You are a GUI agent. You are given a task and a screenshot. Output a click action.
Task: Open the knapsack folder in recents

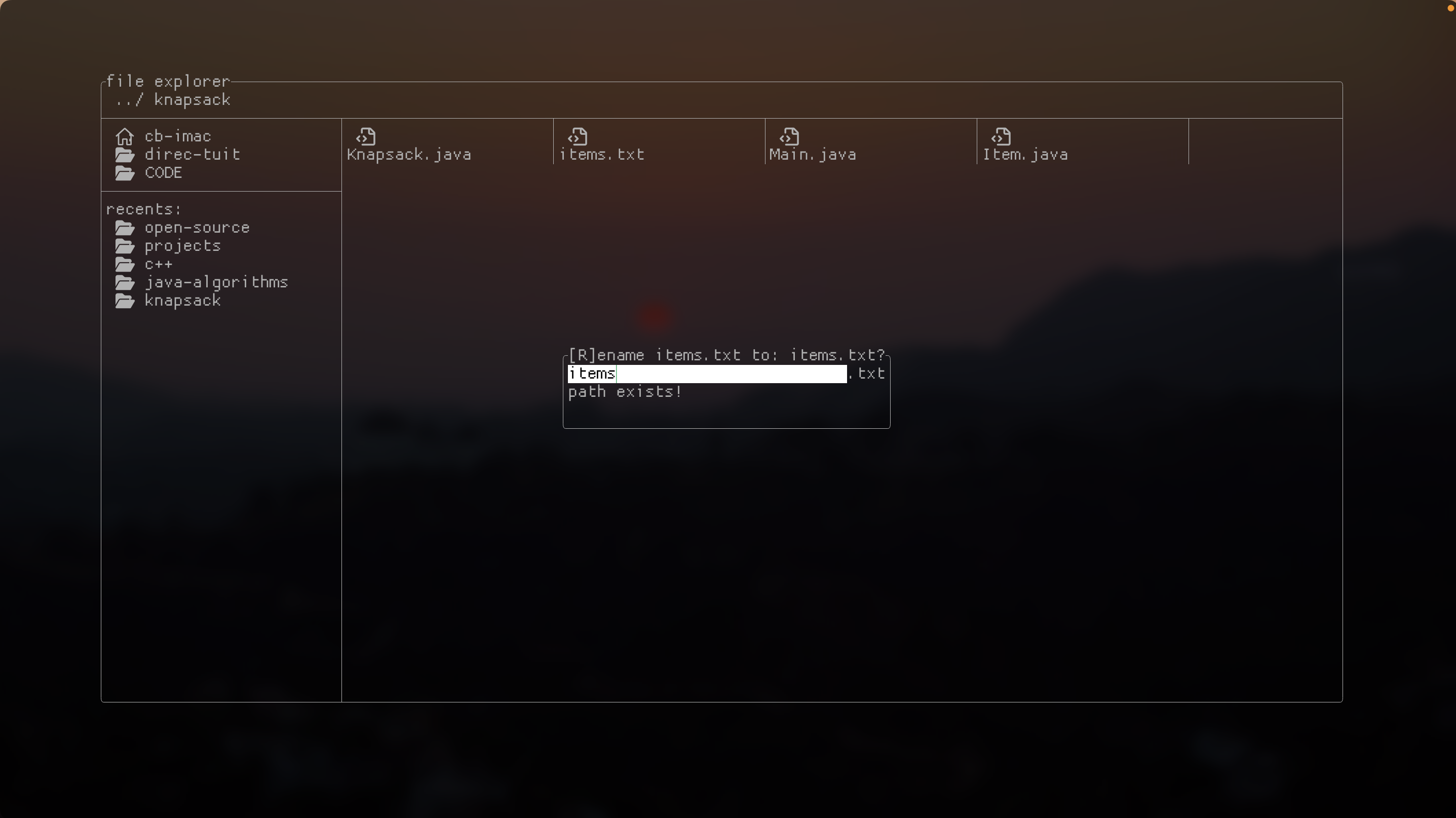coord(182,301)
